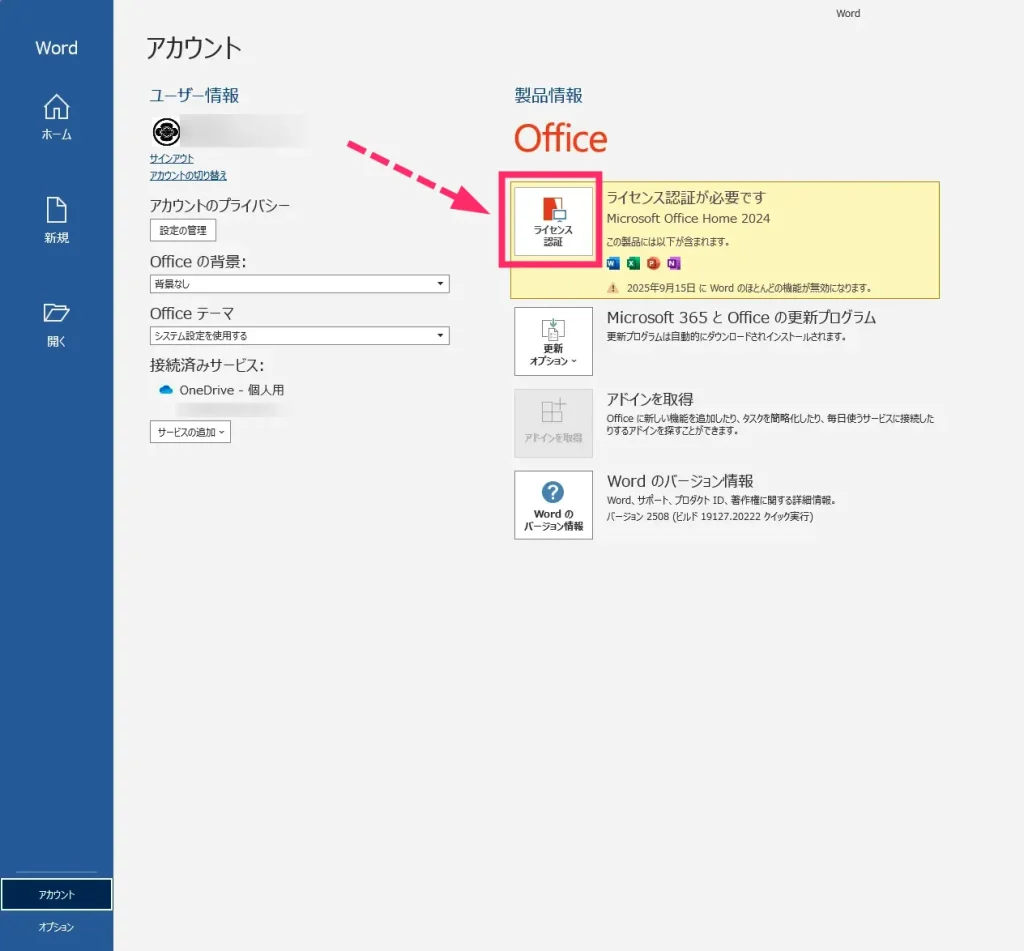Screen dimensions: 1024x951
Task: Open the 更新オプション menu button
Action: (x=553, y=342)
